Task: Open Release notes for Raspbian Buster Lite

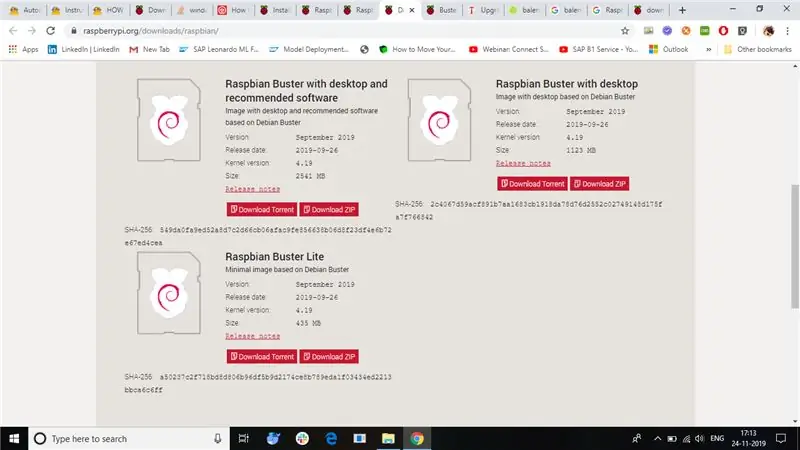Action: [x=253, y=336]
